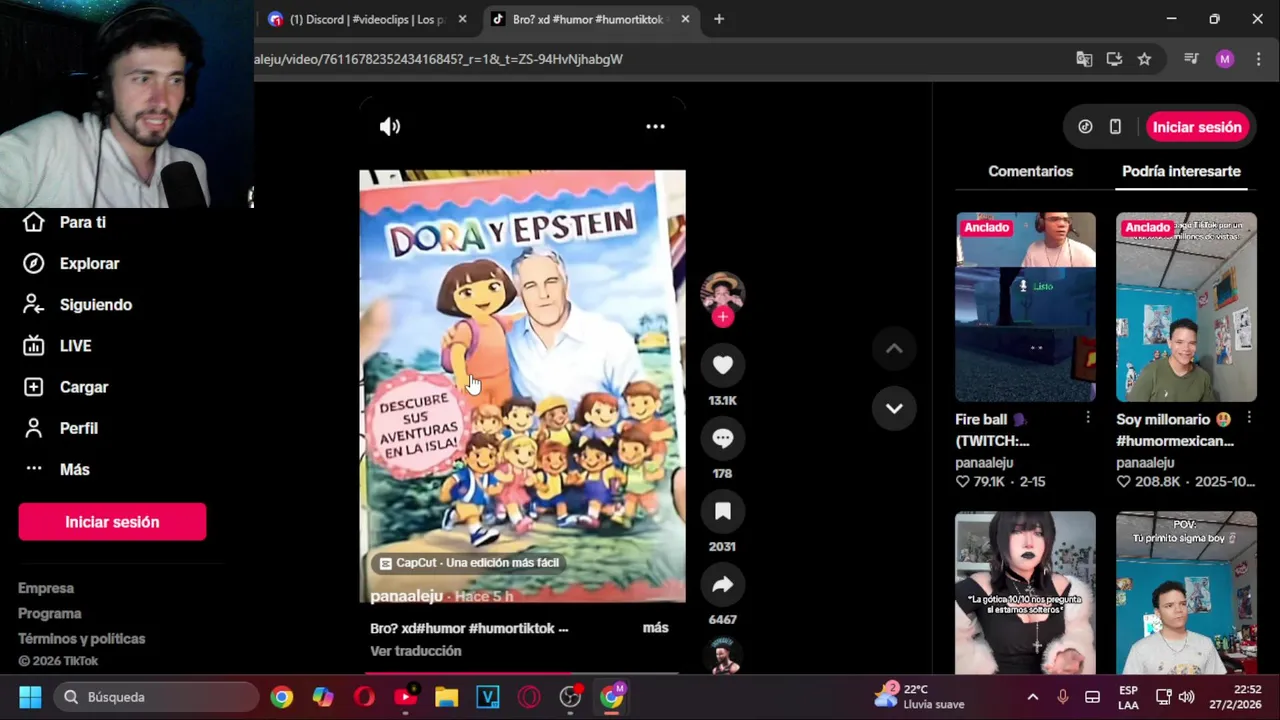1280x720 pixels.
Task: Close the Discord browser tab
Action: [x=462, y=19]
